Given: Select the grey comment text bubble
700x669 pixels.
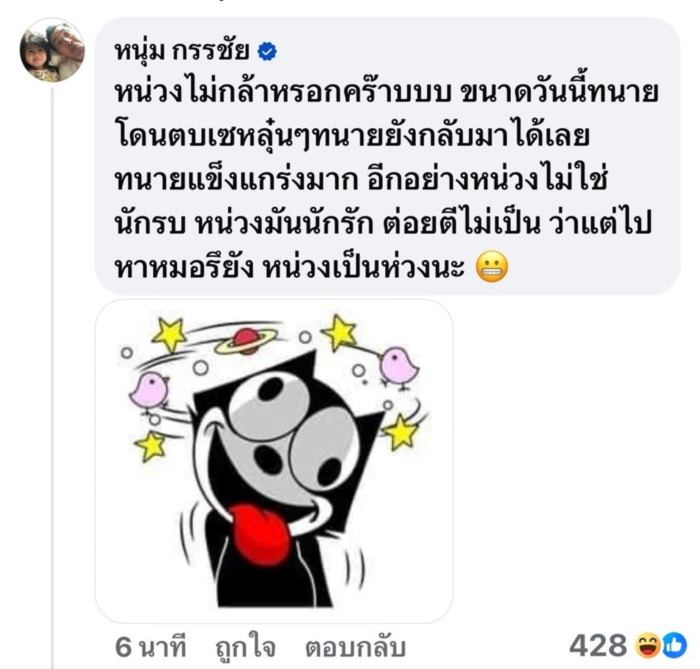Looking at the screenshot, I should (388, 156).
